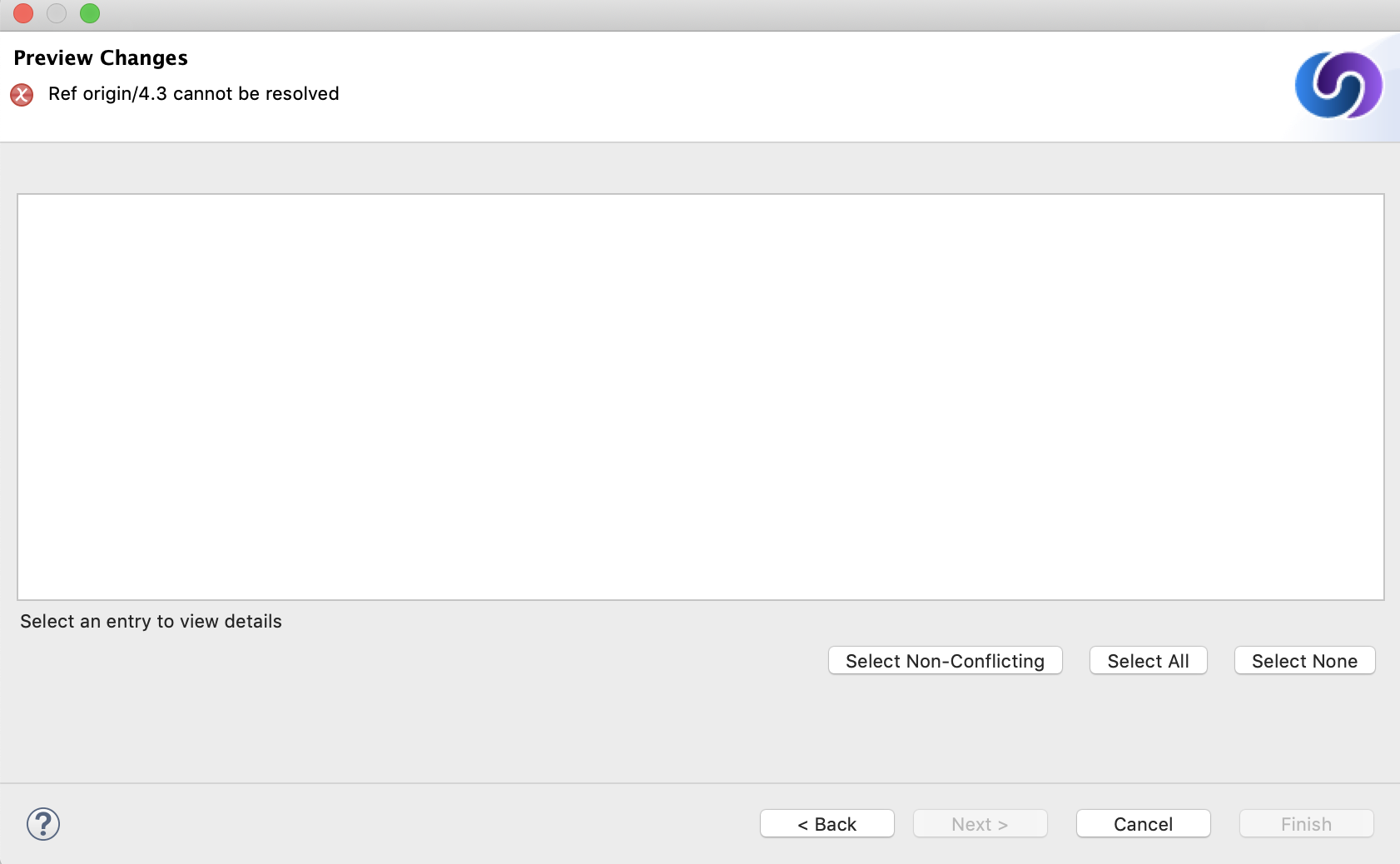Screen dimensions: 1400x864
Task: Click the Select an entry hint text
Action: pos(151,621)
